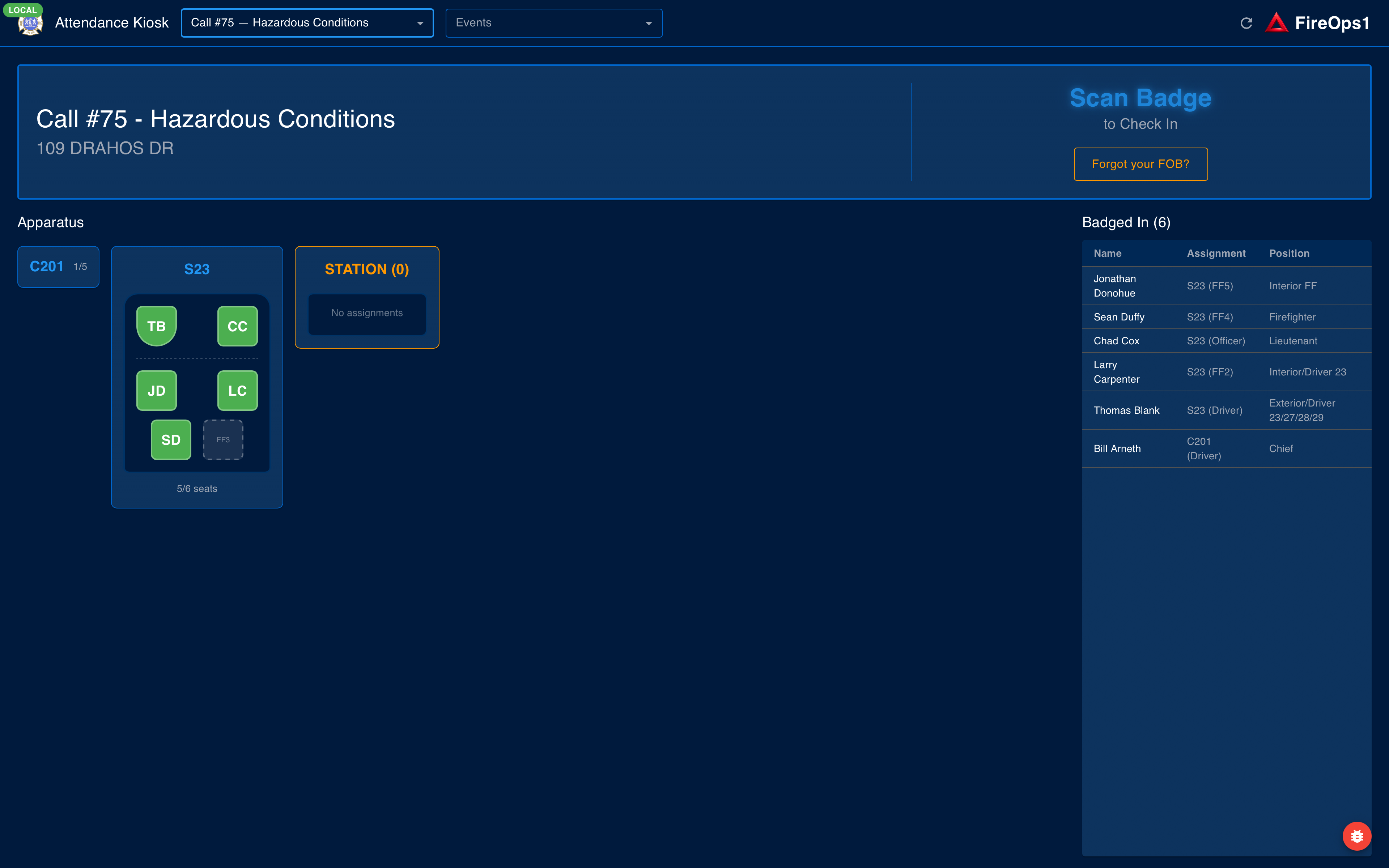The image size is (1389, 868).
Task: Click the S23 (FF5) assignment cell
Action: pos(1209,286)
